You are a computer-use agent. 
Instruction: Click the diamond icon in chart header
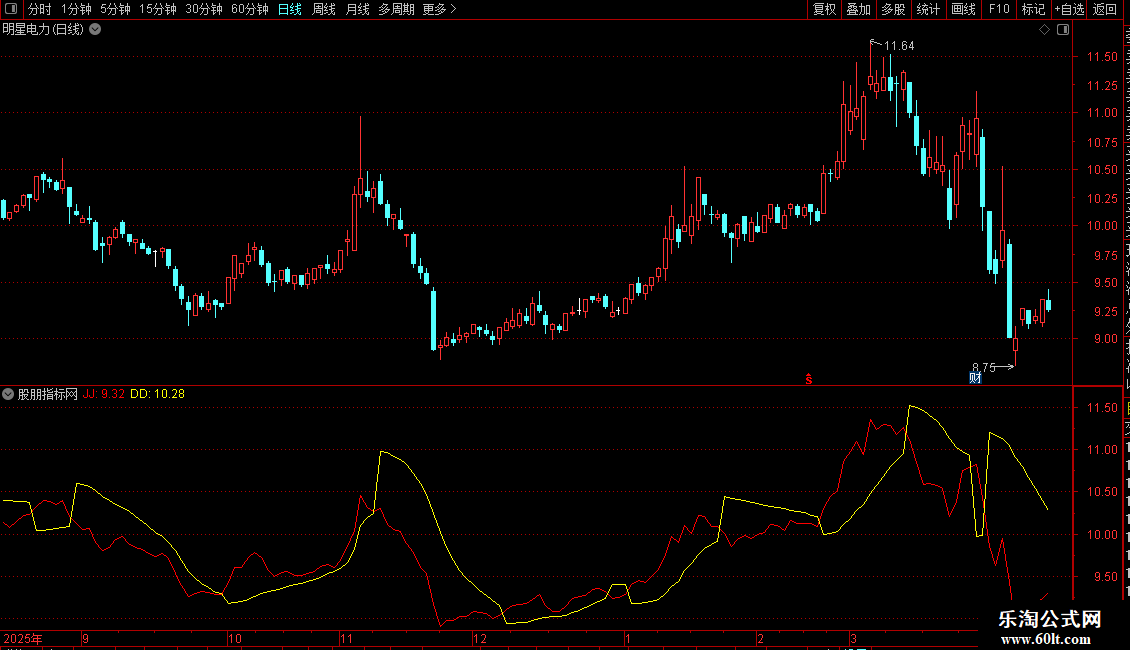click(1044, 30)
